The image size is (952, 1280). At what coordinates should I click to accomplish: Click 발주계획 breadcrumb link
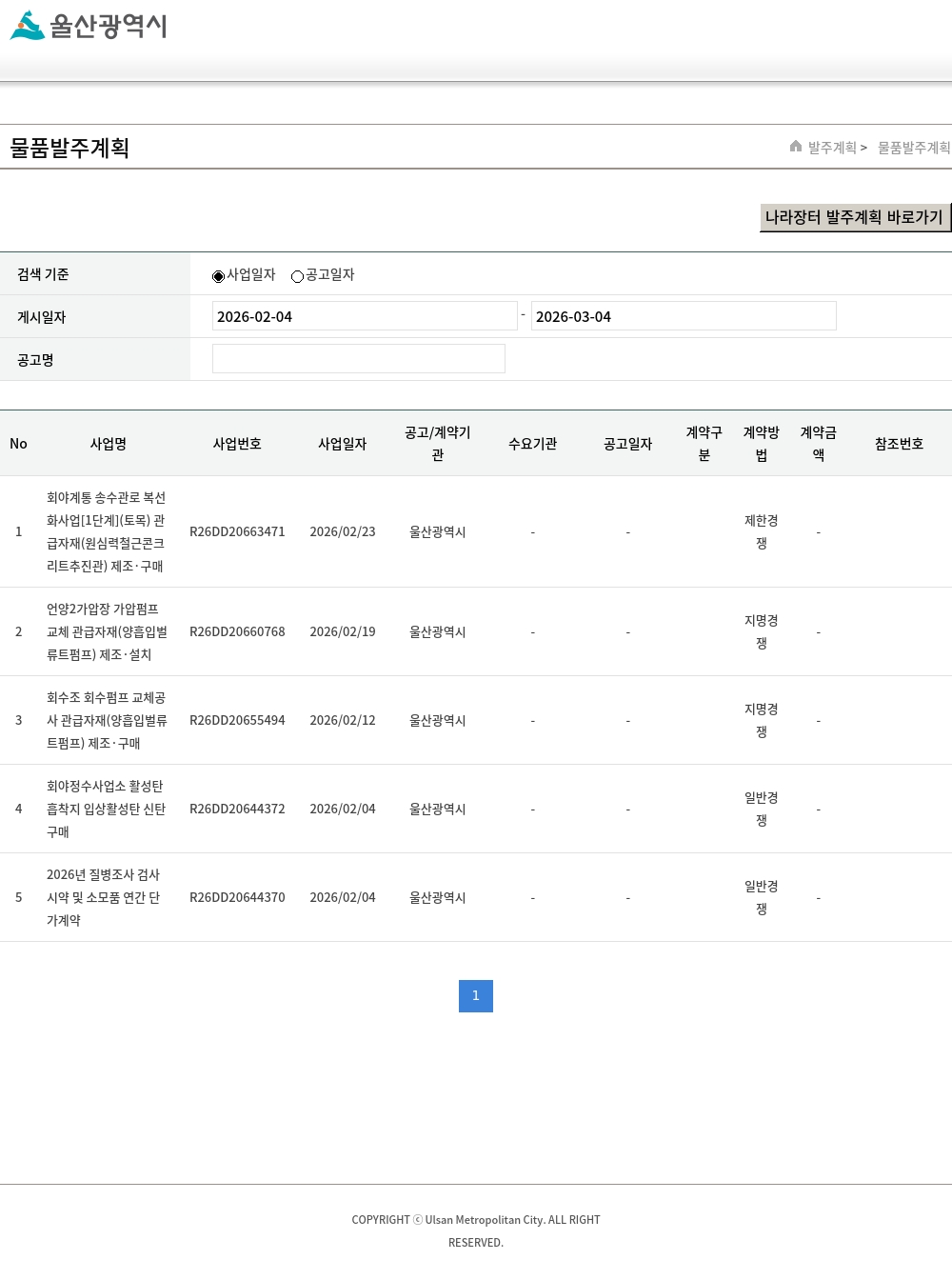831,148
